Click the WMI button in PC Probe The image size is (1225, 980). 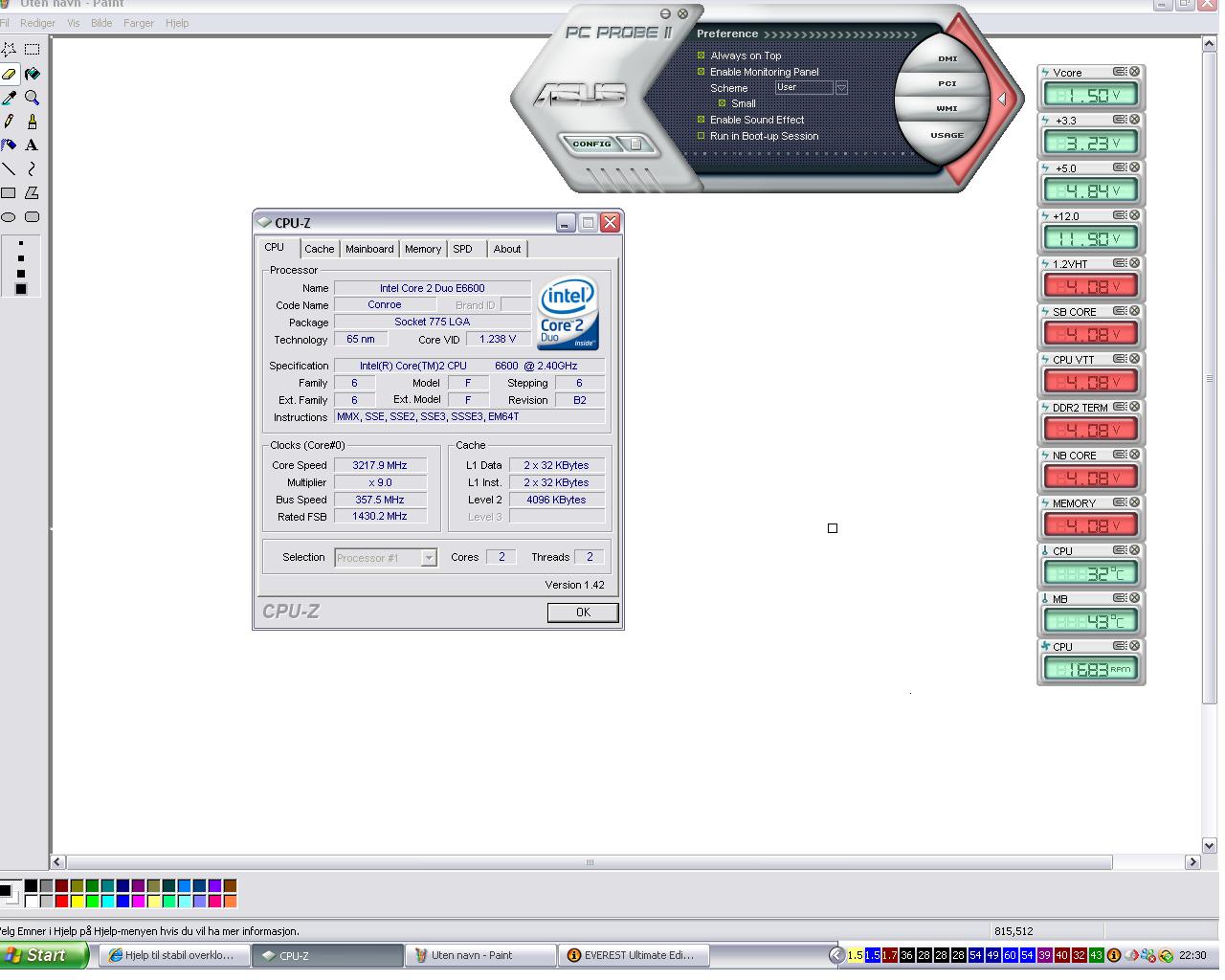tap(947, 108)
